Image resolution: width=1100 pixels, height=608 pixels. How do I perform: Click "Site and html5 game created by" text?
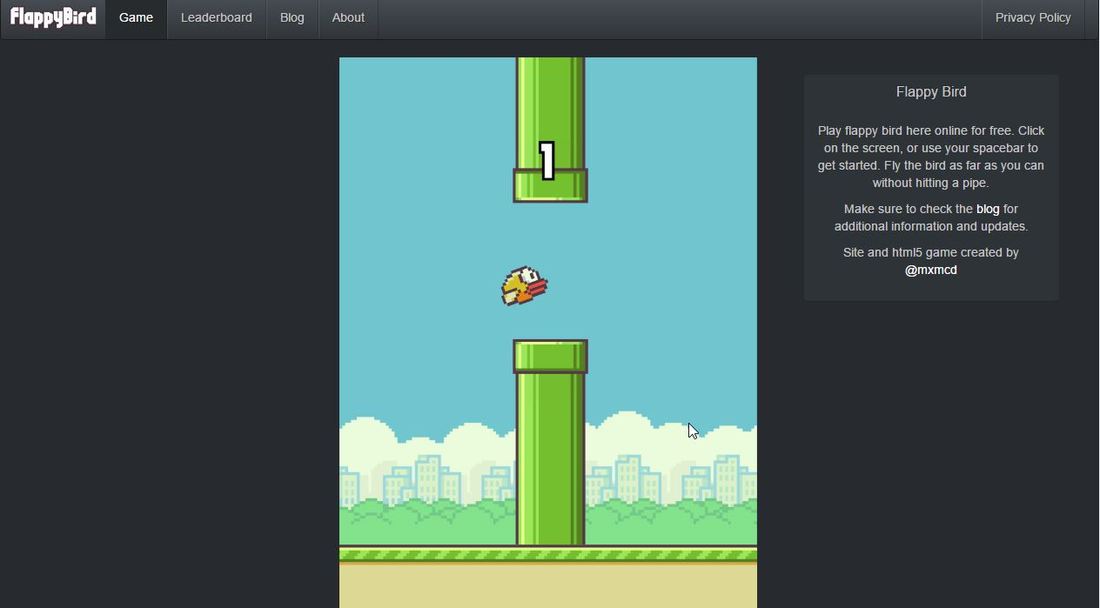931,252
